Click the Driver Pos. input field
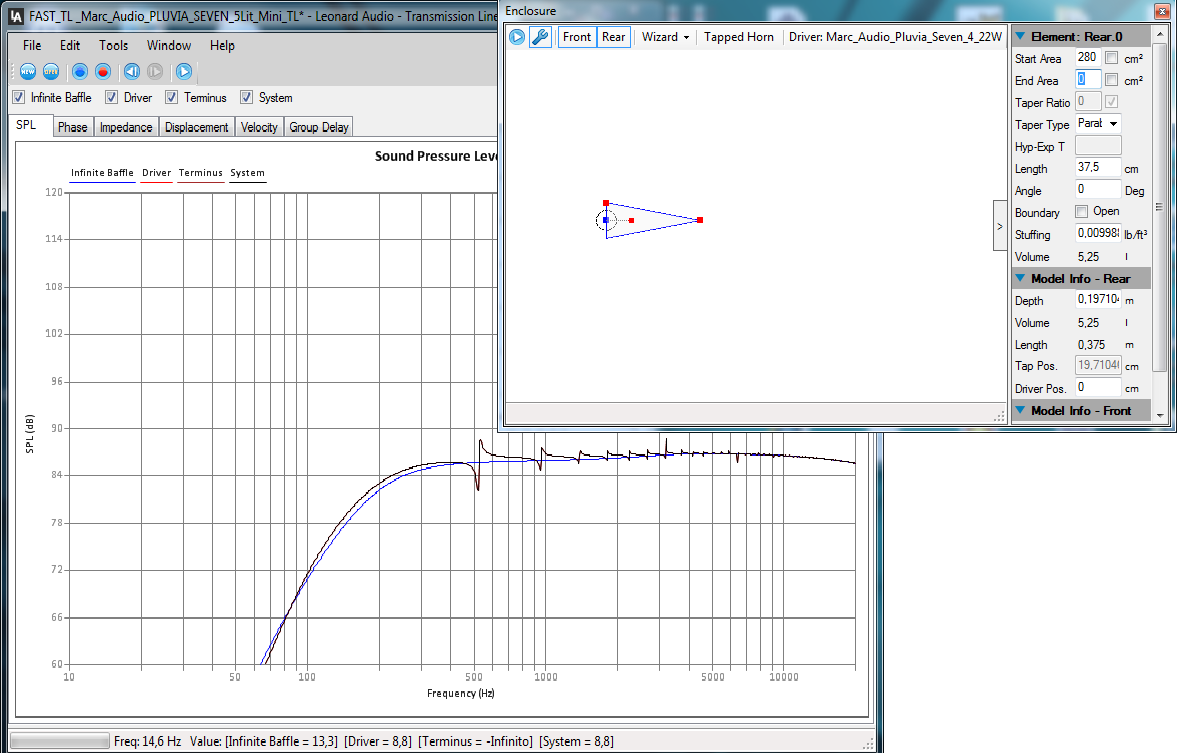Viewport: 1177px width, 753px height. [x=1098, y=387]
